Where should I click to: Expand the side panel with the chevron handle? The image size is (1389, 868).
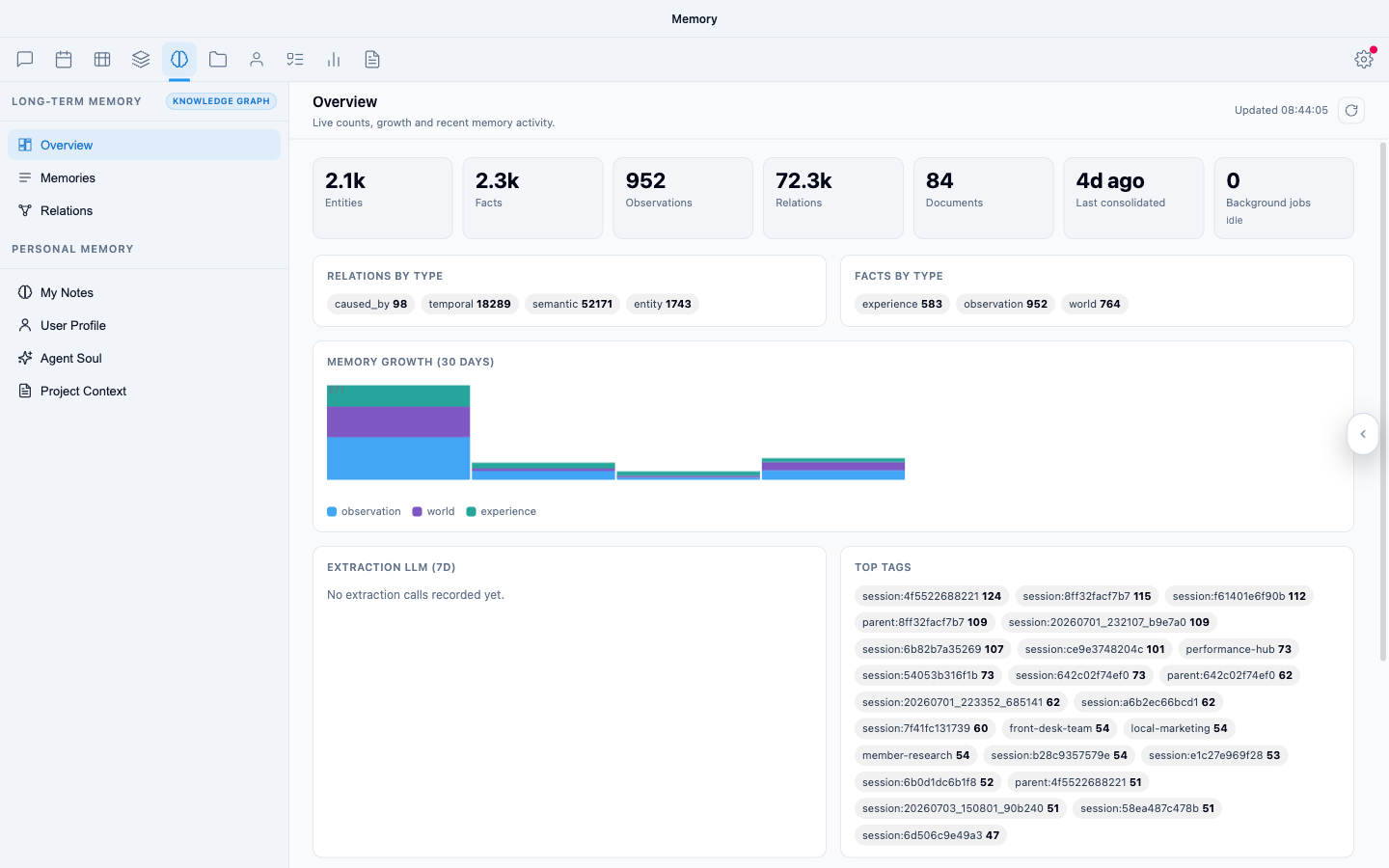tap(1363, 434)
